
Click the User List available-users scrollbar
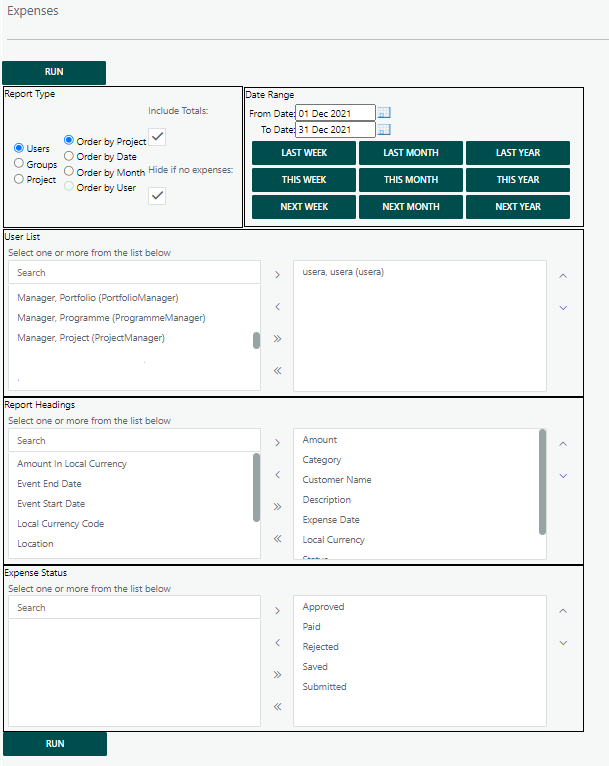coord(256,340)
